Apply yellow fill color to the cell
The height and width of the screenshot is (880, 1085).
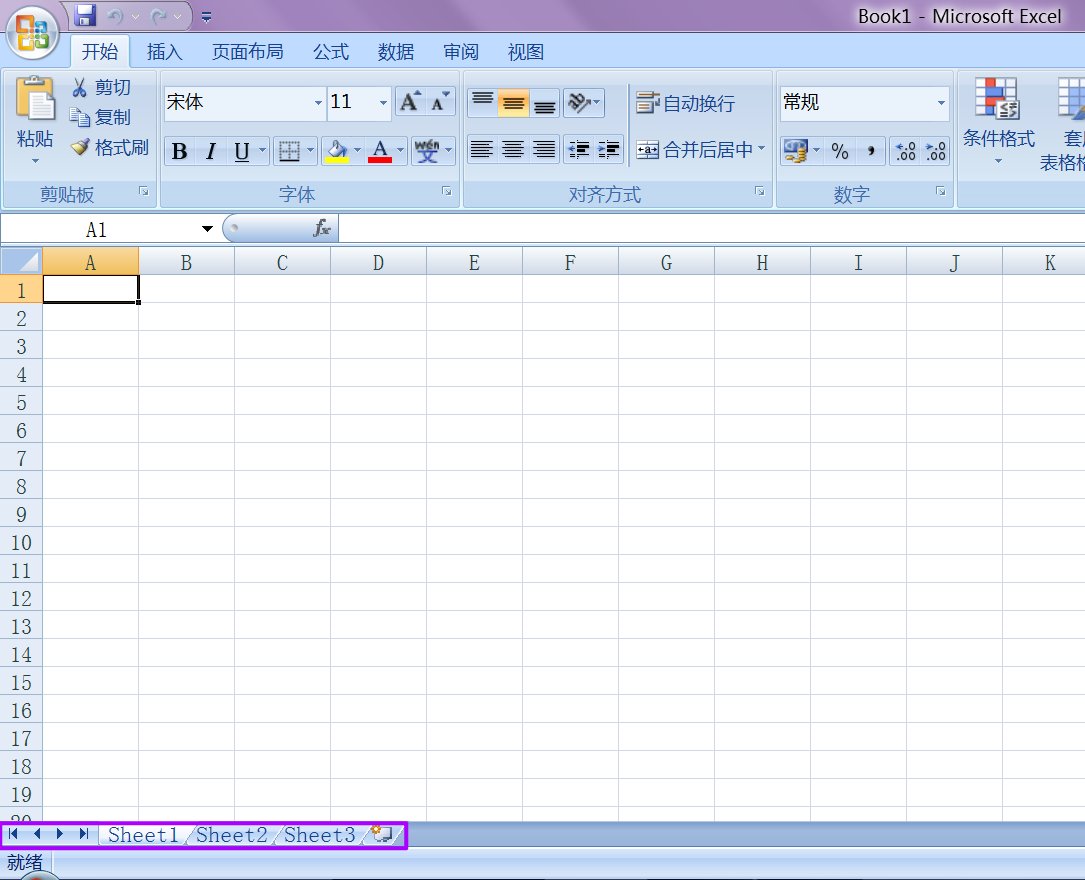(337, 151)
